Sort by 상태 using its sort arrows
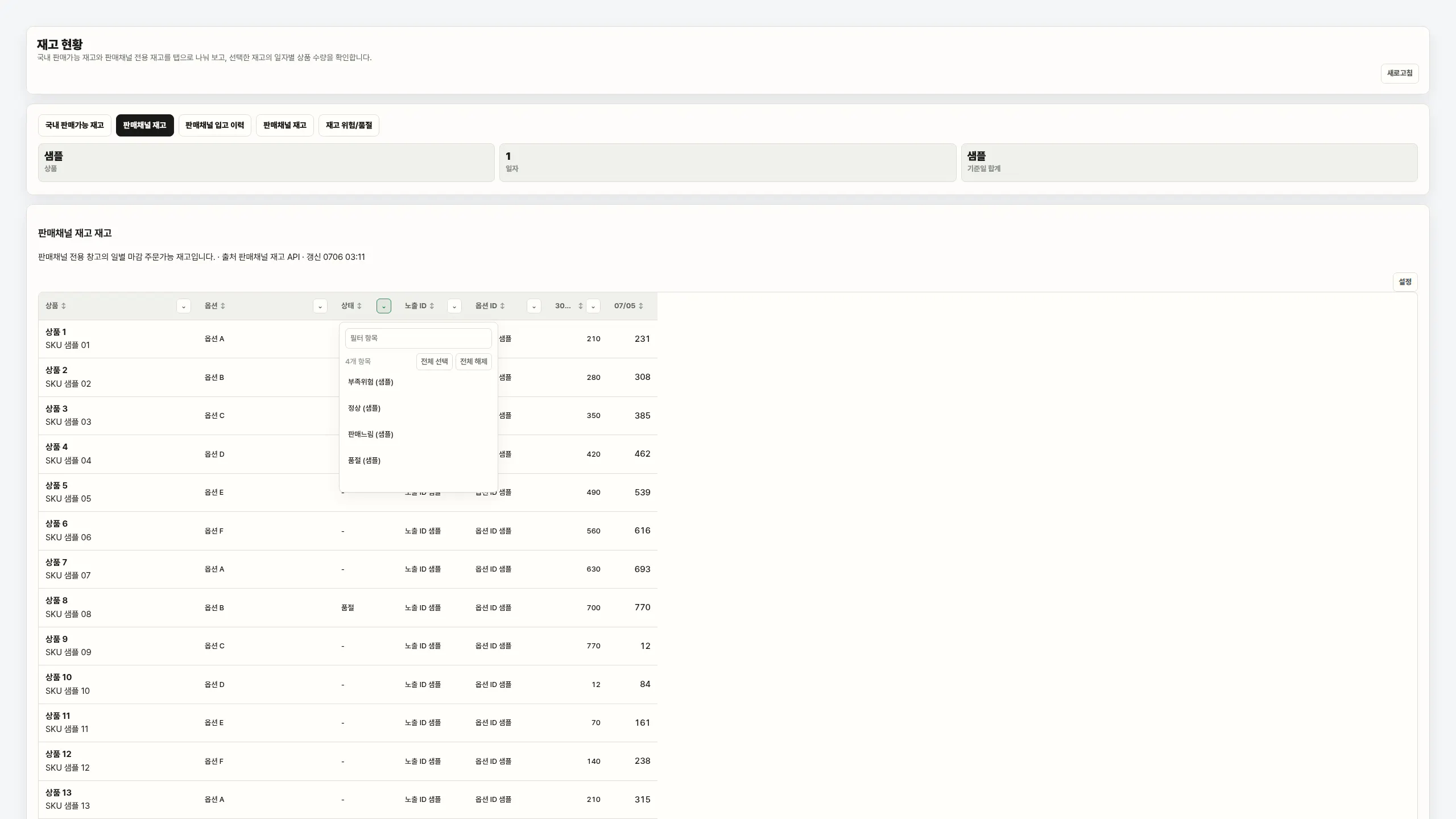Viewport: 1456px width, 819px height. [x=359, y=306]
